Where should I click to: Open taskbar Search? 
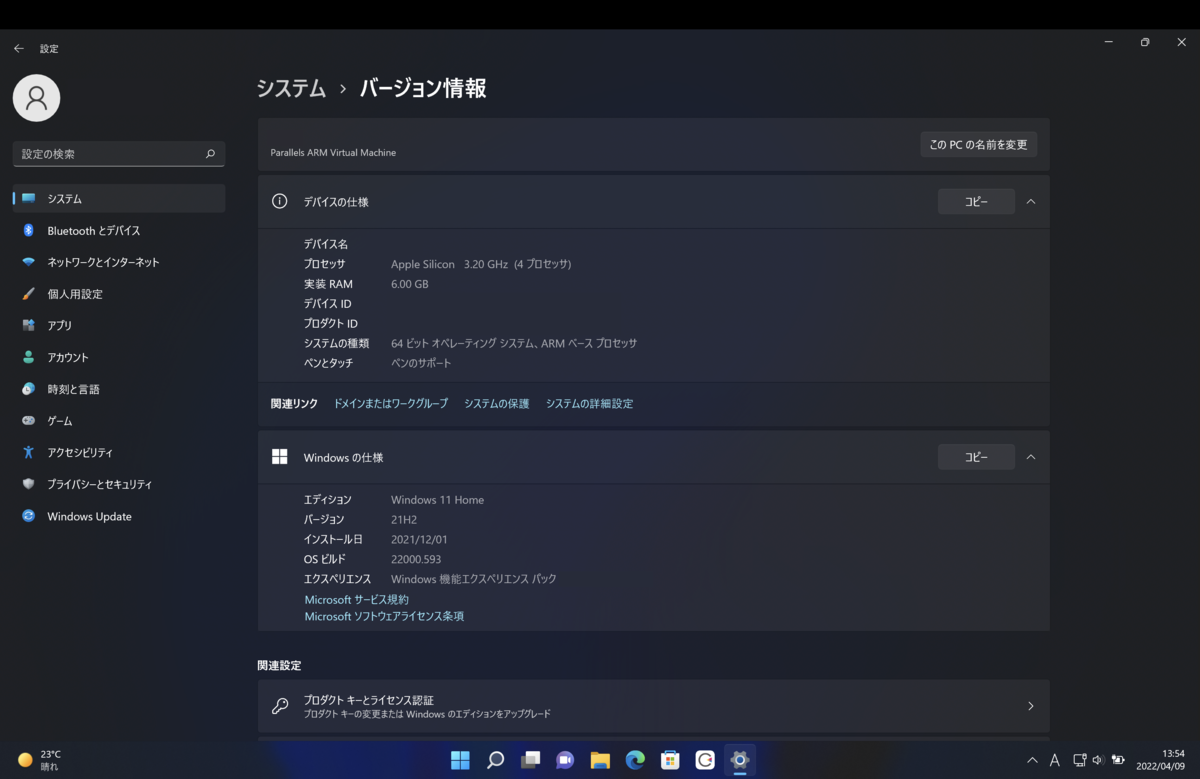point(495,760)
